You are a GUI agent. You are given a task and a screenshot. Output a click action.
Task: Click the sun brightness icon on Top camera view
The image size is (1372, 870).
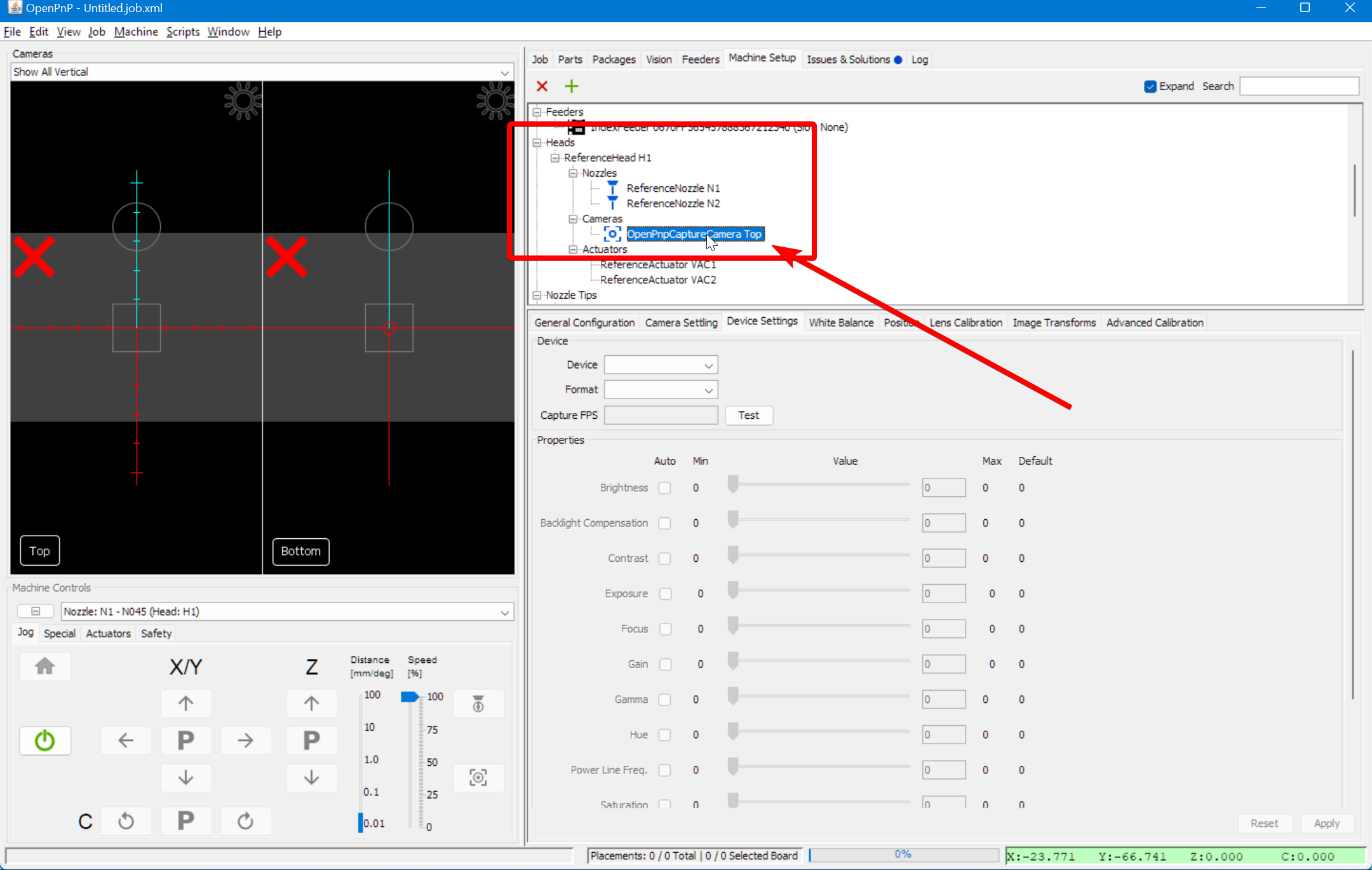tap(242, 100)
